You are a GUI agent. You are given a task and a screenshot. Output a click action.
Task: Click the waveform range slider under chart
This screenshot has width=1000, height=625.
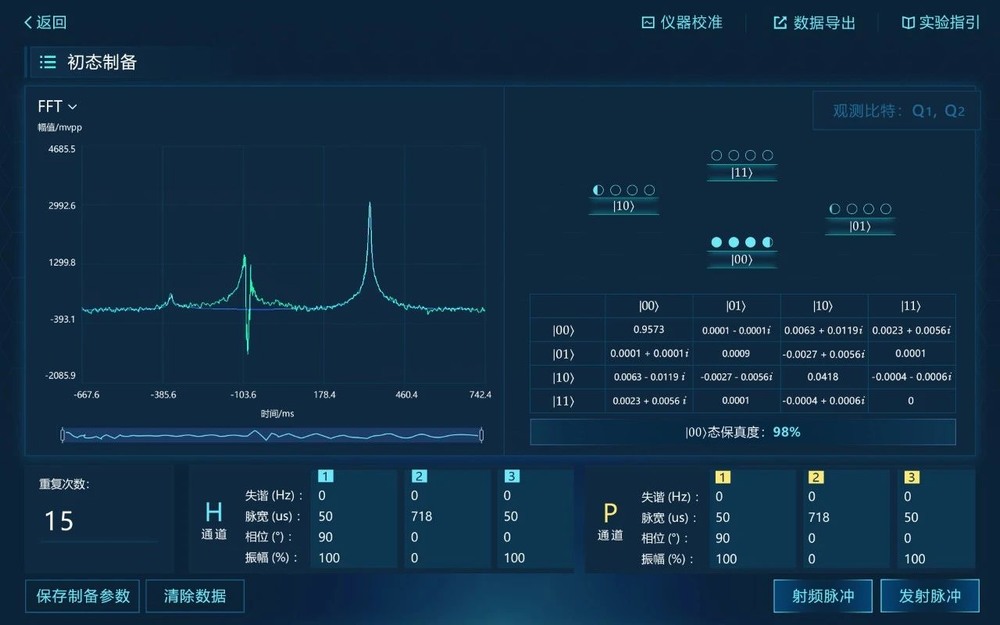[x=271, y=435]
